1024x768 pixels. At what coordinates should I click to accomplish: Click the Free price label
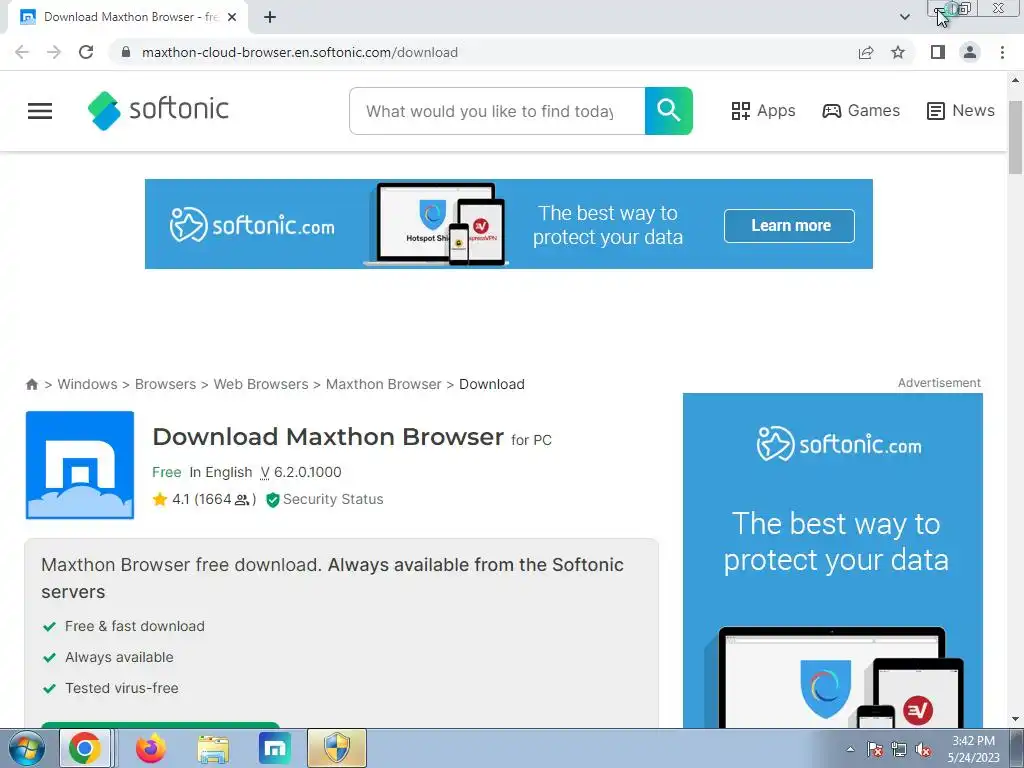pyautogui.click(x=167, y=472)
